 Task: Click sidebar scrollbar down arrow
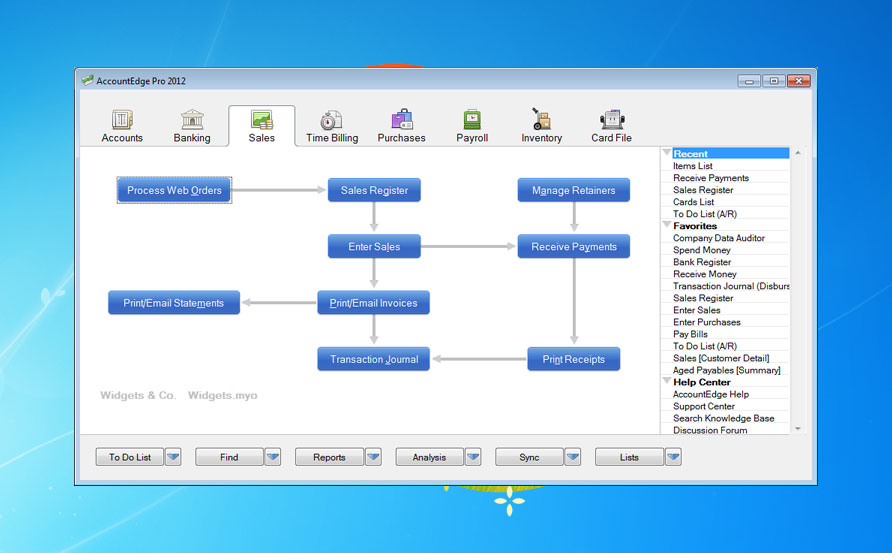pyautogui.click(x=798, y=429)
